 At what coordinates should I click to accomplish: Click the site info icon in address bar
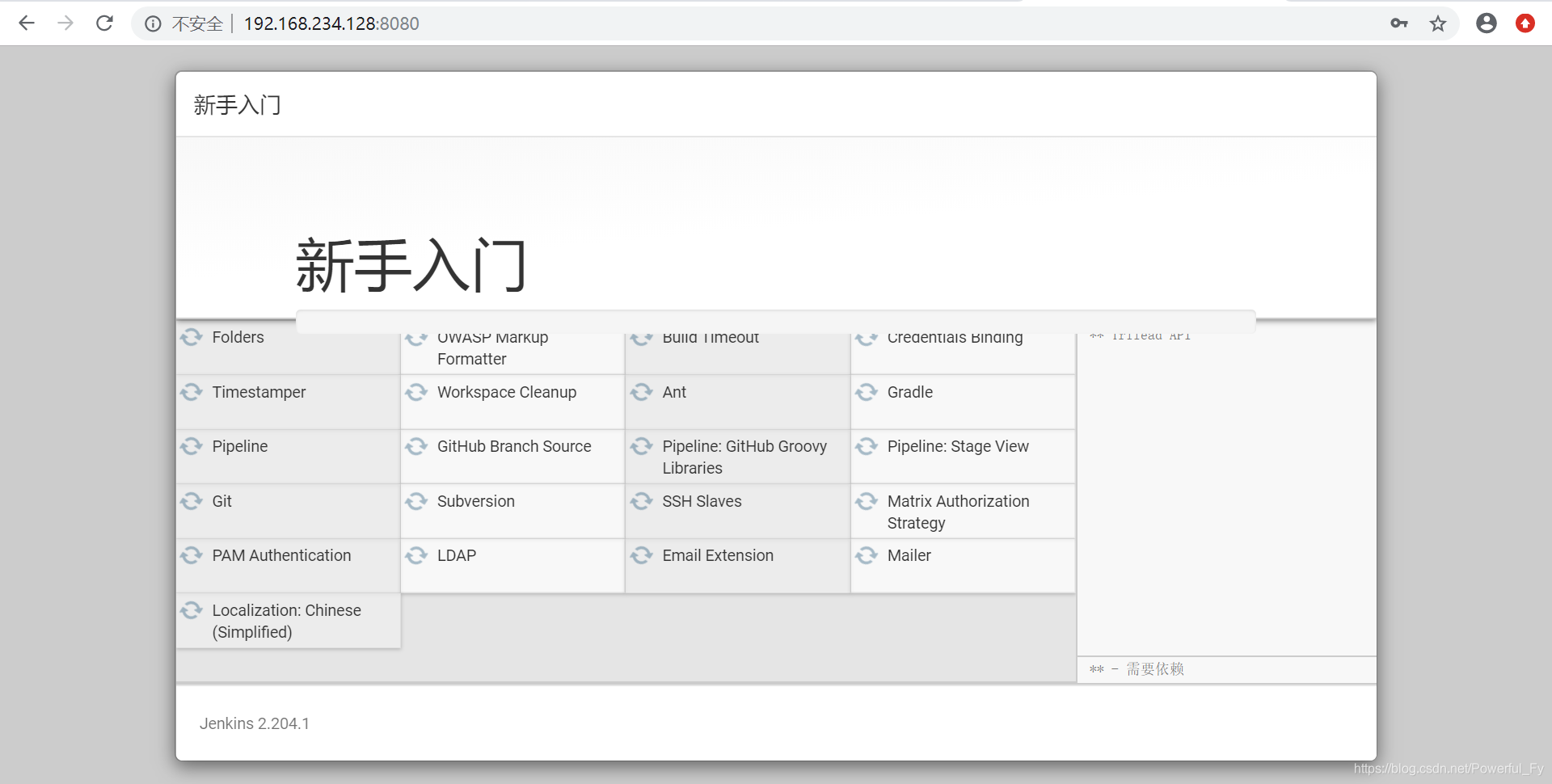click(153, 24)
